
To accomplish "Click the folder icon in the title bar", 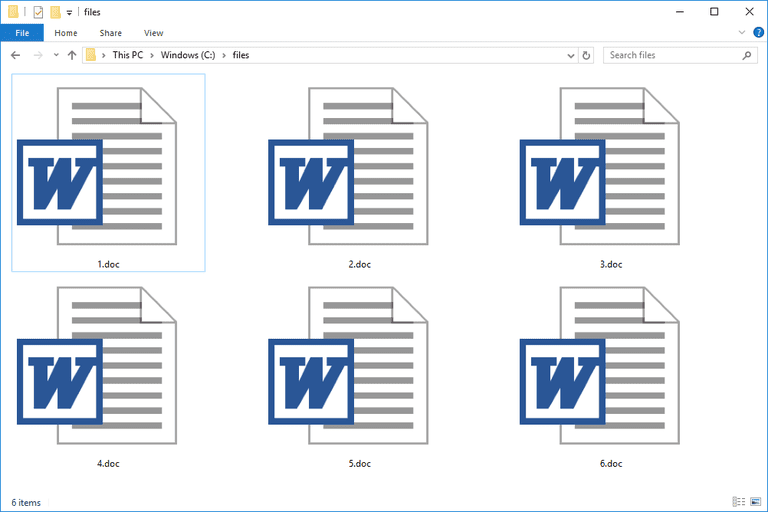I will tap(13, 12).
